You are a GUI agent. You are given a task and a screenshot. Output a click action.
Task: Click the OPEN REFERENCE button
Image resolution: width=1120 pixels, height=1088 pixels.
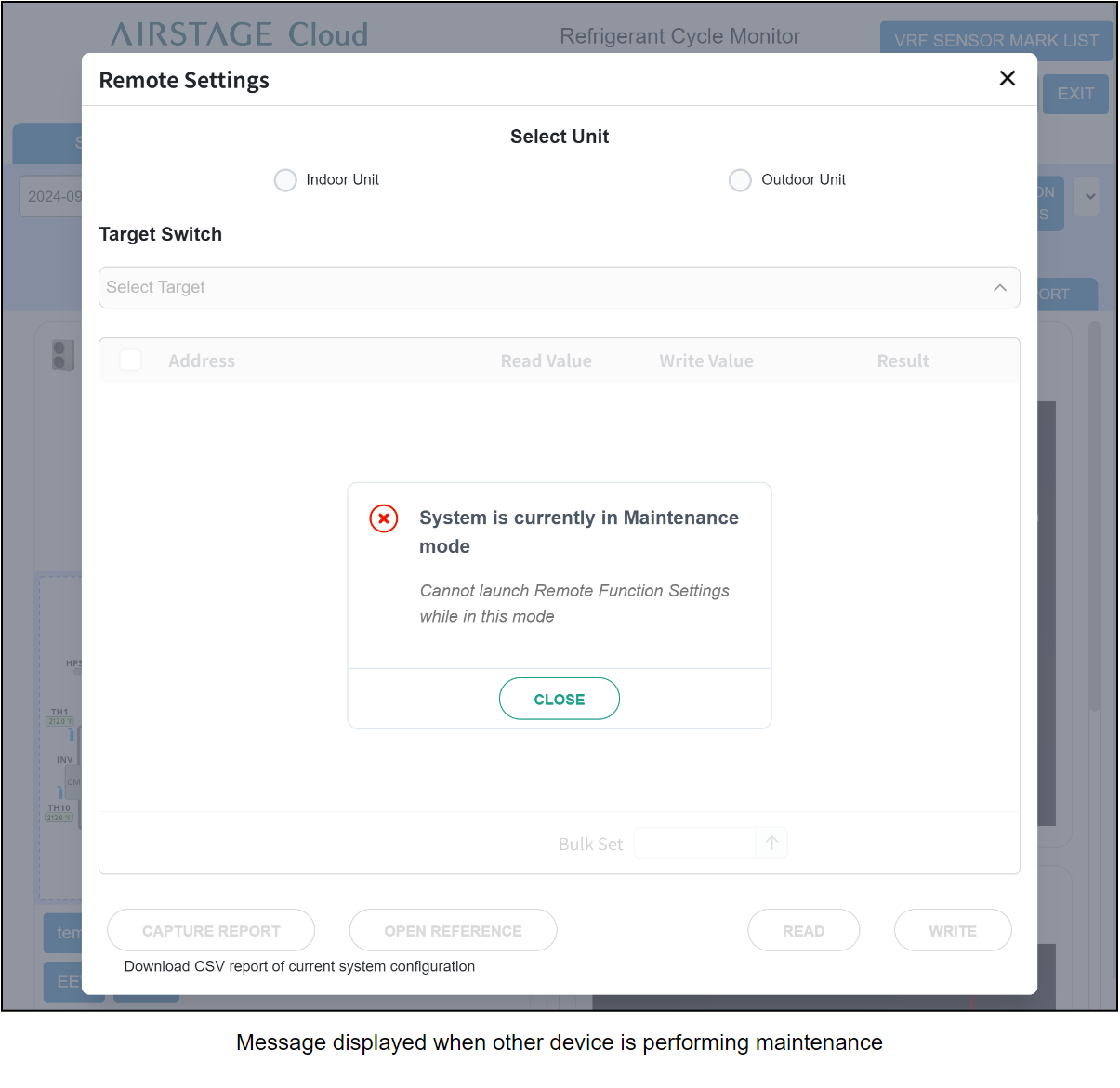click(x=453, y=930)
